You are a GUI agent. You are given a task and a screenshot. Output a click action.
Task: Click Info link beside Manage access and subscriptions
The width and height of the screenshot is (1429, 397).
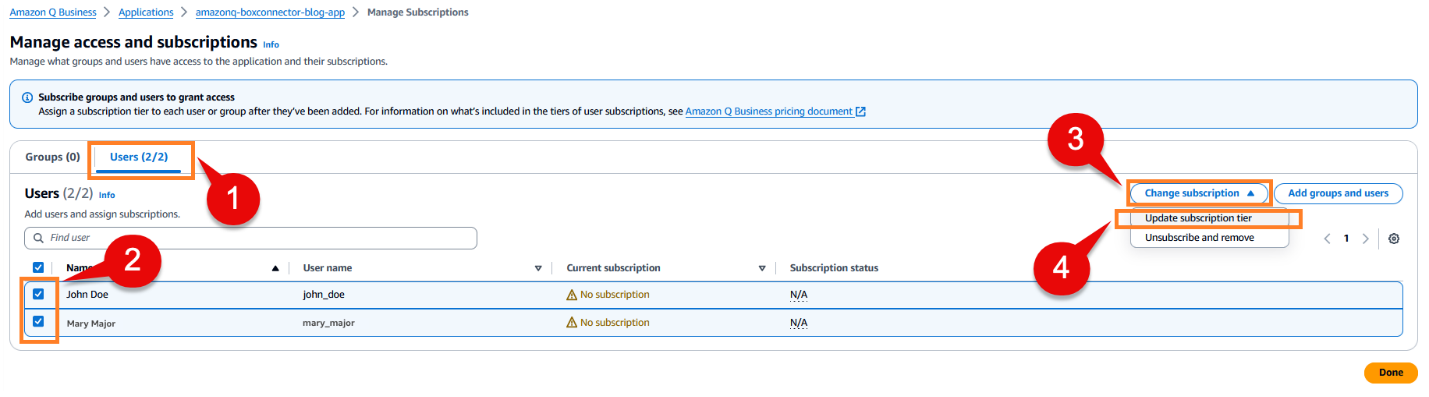[x=271, y=45]
